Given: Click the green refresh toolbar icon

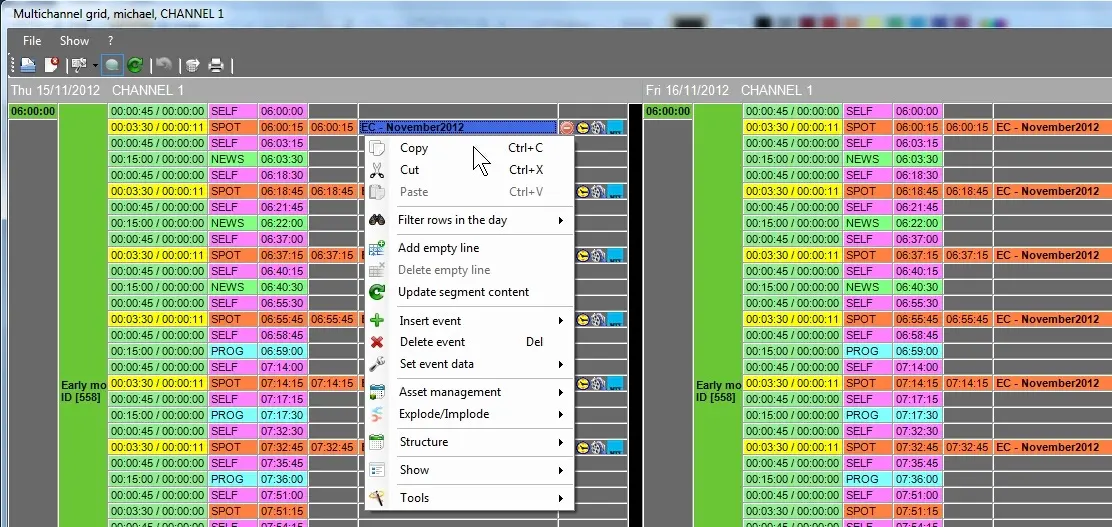Looking at the screenshot, I should pos(134,65).
